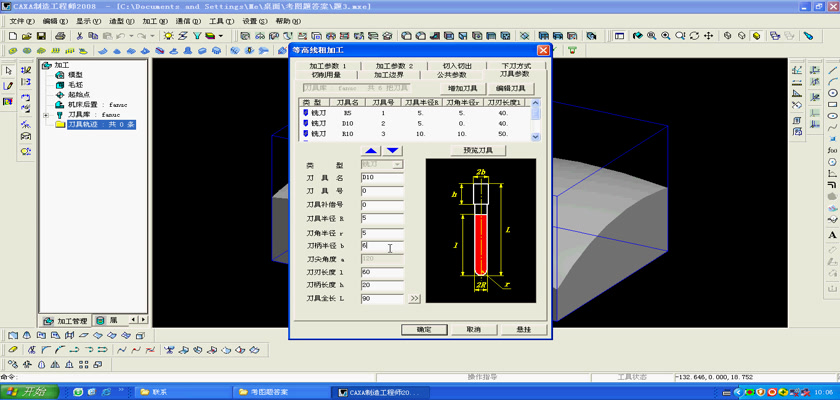The width and height of the screenshot is (840, 400).
Task: Click the 刀刃长度 l input field
Action: click(382, 272)
